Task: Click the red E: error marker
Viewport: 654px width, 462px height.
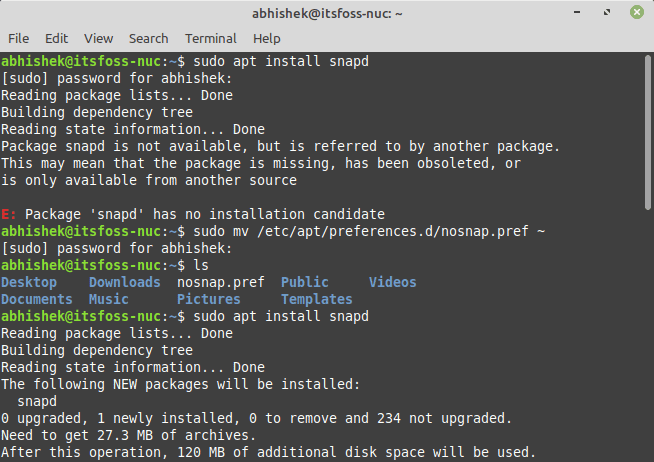Action: [8, 214]
